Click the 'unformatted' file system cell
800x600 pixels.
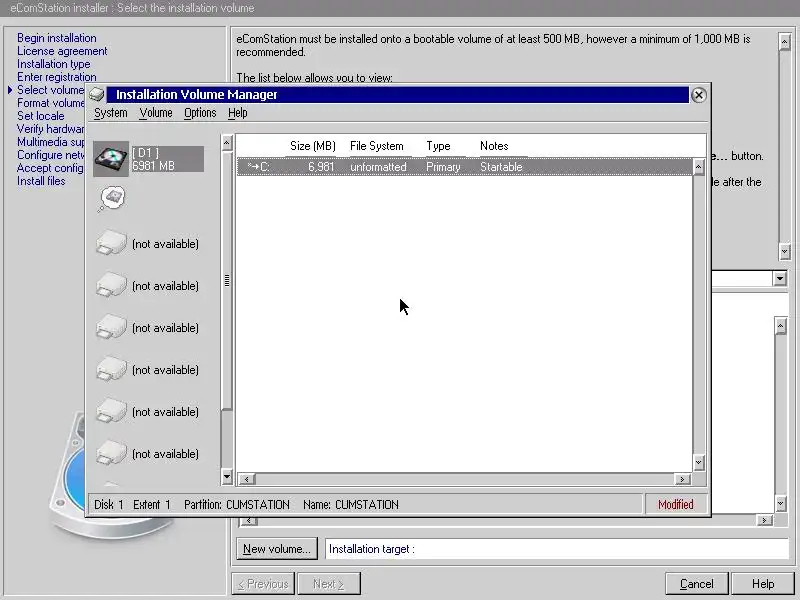pyautogui.click(x=378, y=167)
